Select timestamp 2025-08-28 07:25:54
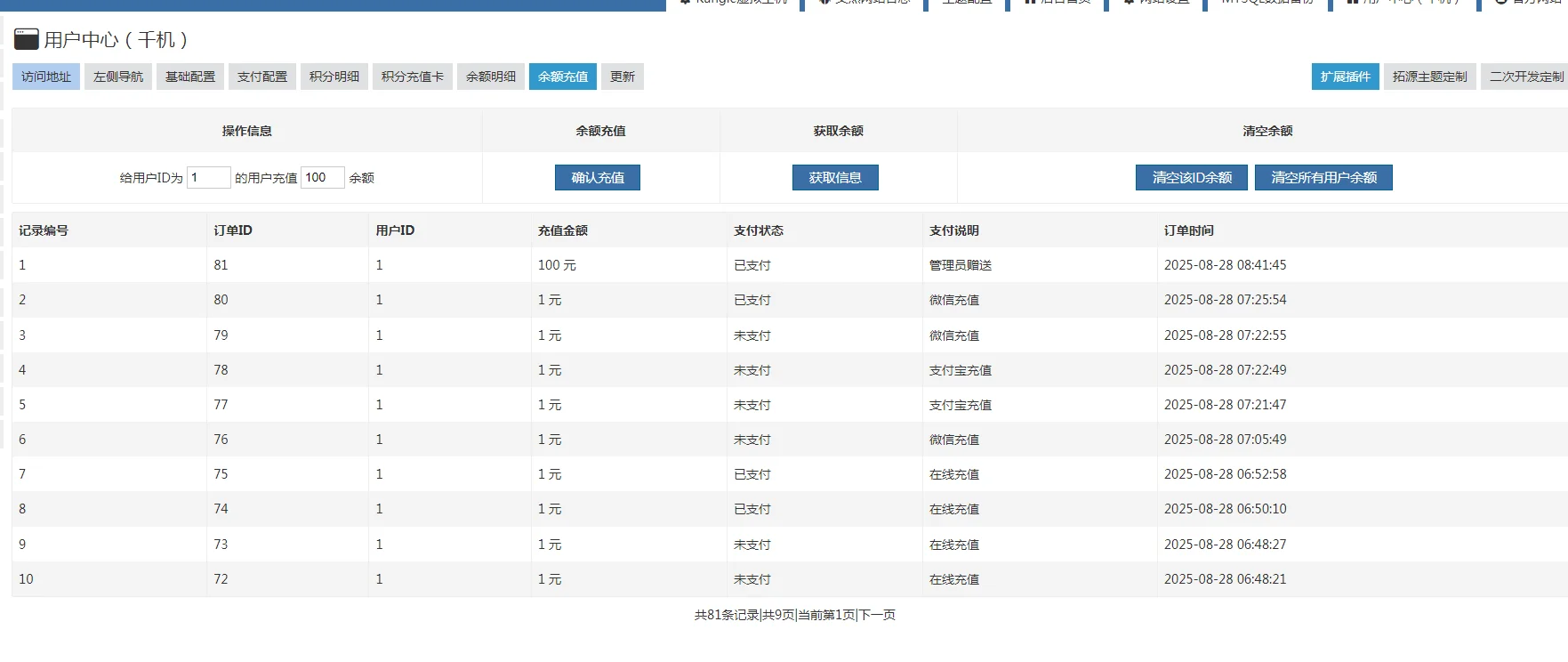This screenshot has width=1568, height=662. click(1226, 300)
